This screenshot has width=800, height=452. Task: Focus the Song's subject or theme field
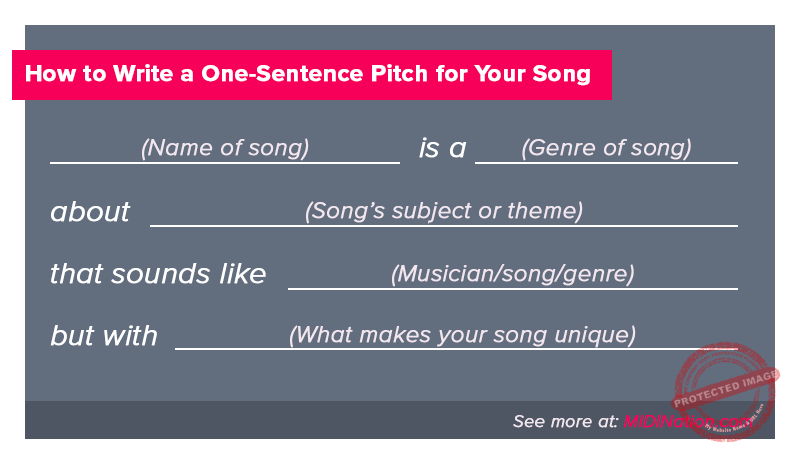[443, 212]
